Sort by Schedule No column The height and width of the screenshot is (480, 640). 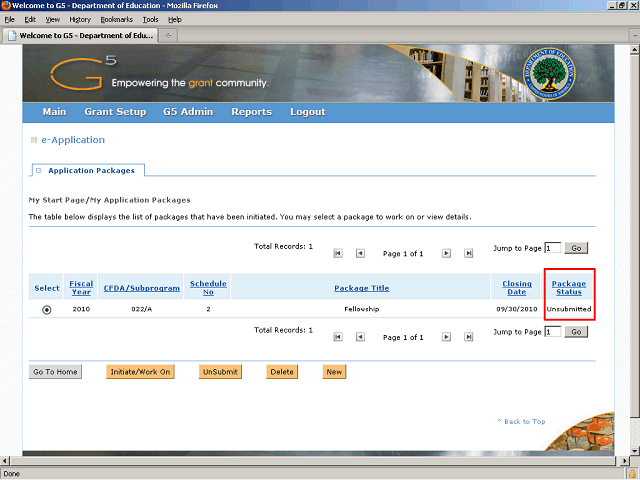pos(208,288)
